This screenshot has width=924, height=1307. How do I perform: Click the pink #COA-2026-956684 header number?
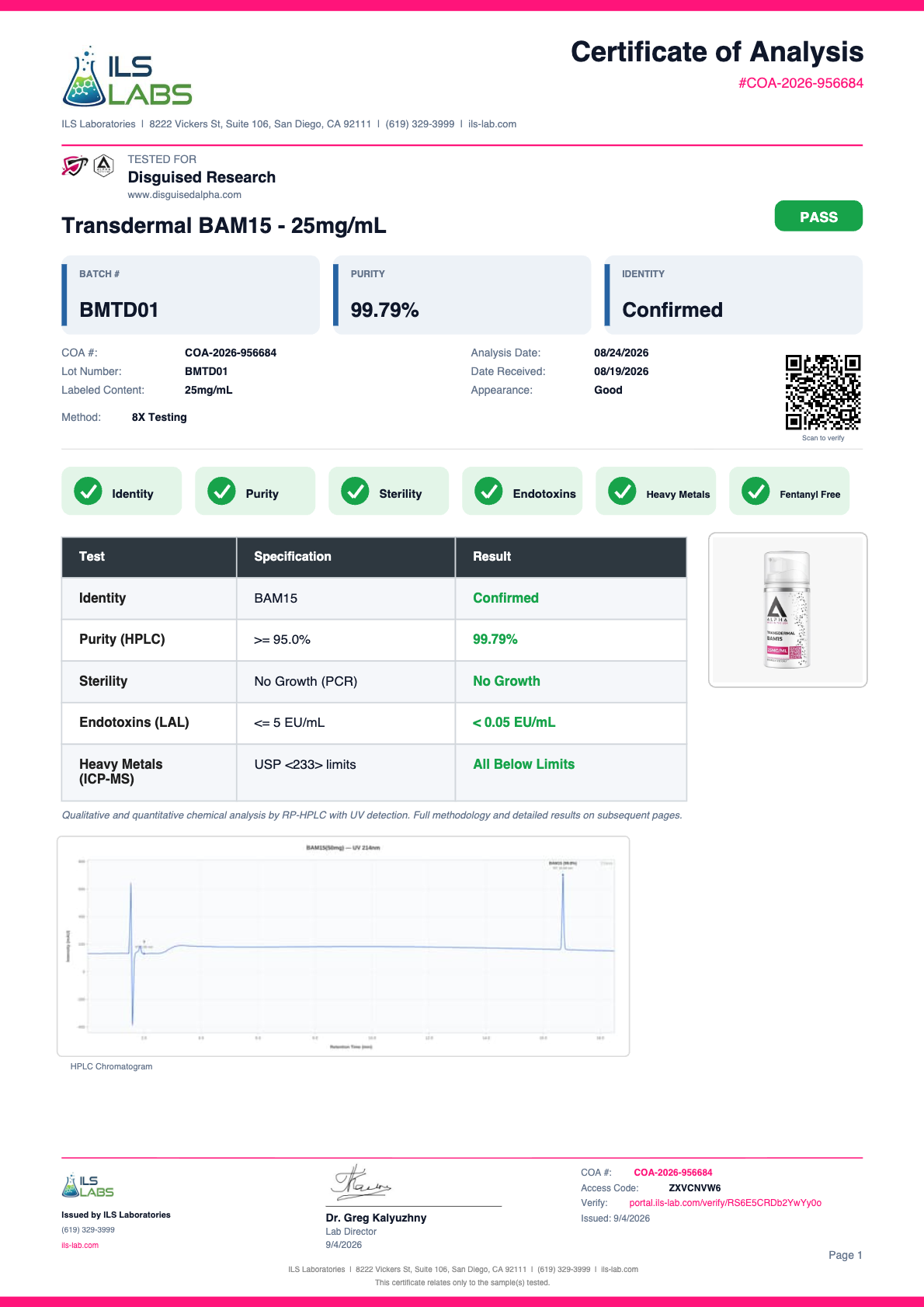pyautogui.click(x=801, y=83)
